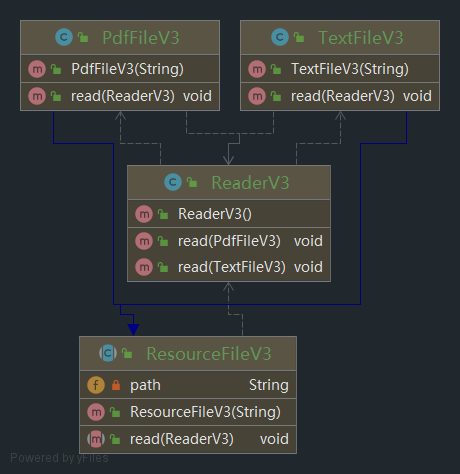
Task: Select the TextFileV3 class icon
Action: click(x=280, y=37)
